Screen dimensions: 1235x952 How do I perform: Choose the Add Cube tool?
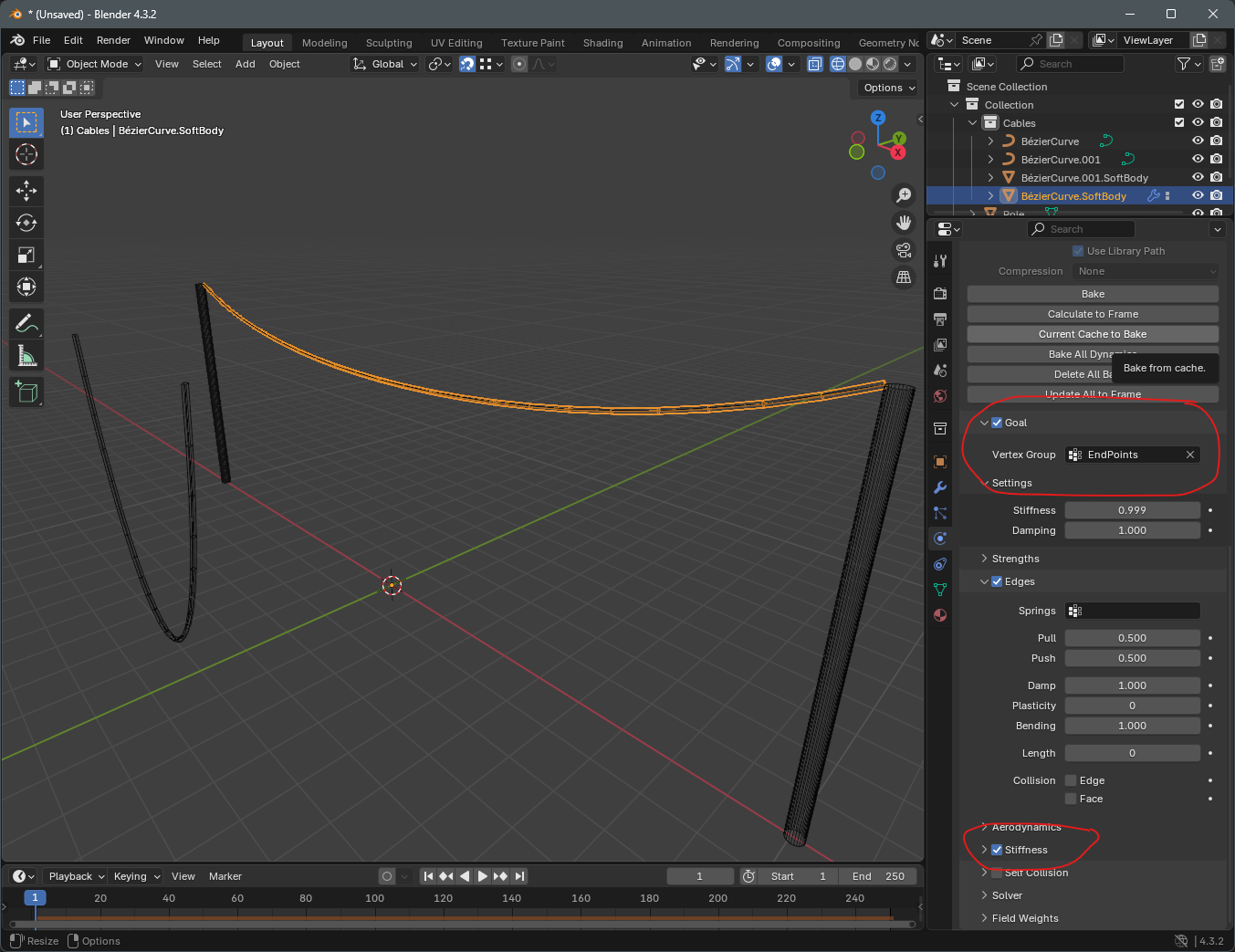coord(26,392)
